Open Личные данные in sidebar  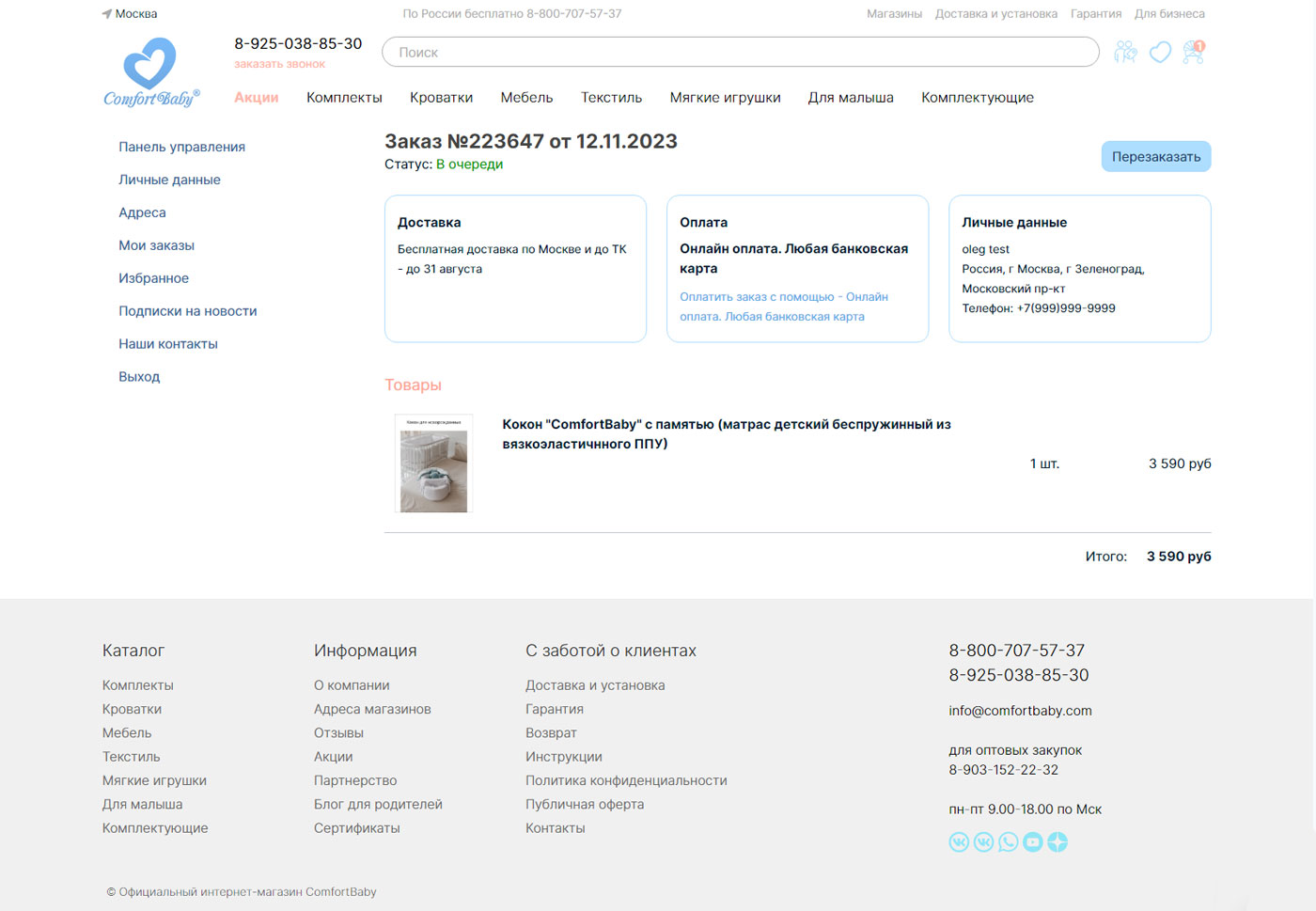point(169,180)
